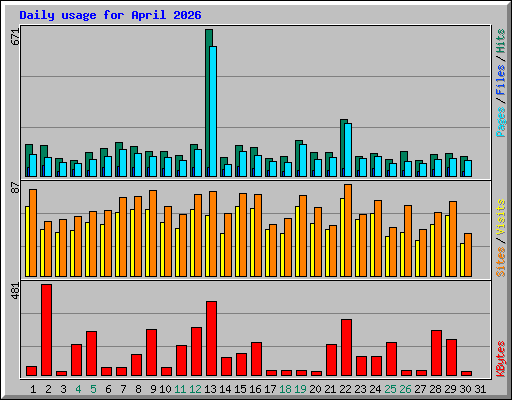Click the cyan bar for day 22

(348, 150)
